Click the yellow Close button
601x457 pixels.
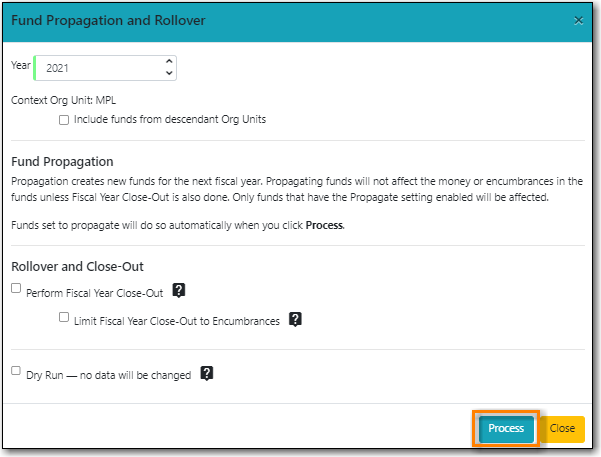tap(562, 428)
